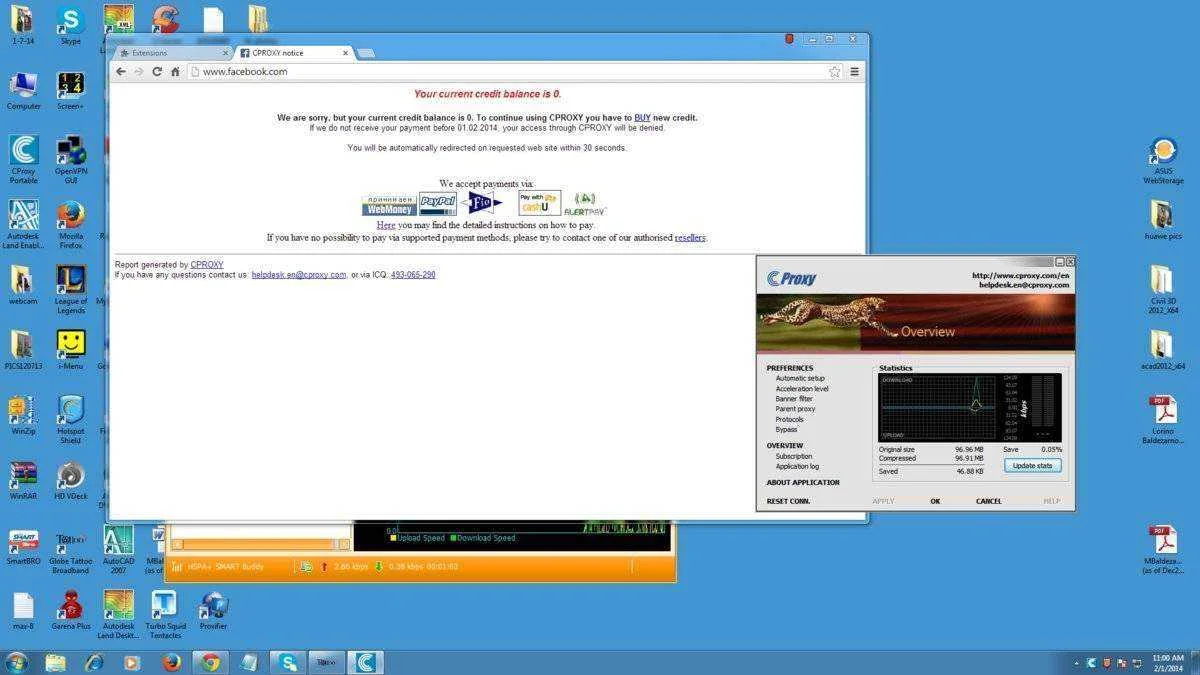Click the ICQ number 493-065-290 link

click(x=413, y=275)
